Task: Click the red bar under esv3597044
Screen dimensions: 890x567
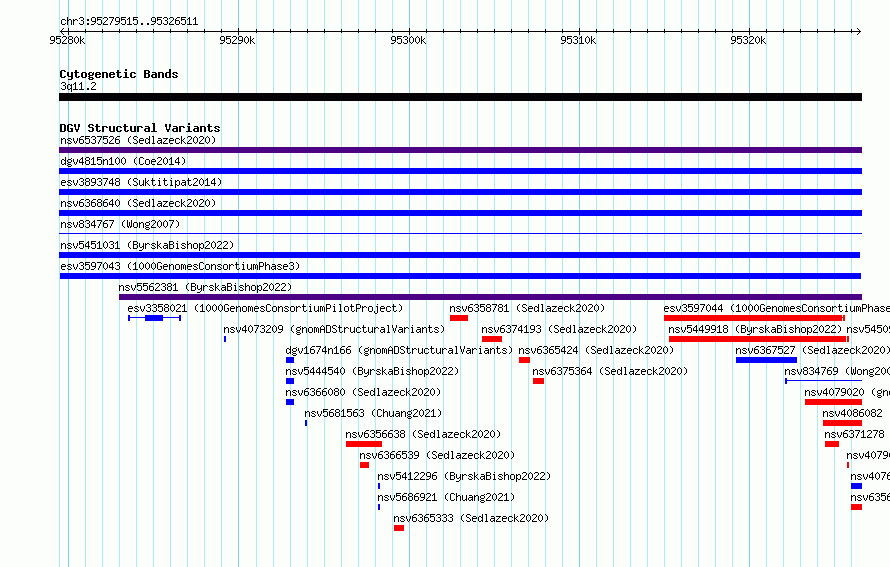Action: [754, 318]
